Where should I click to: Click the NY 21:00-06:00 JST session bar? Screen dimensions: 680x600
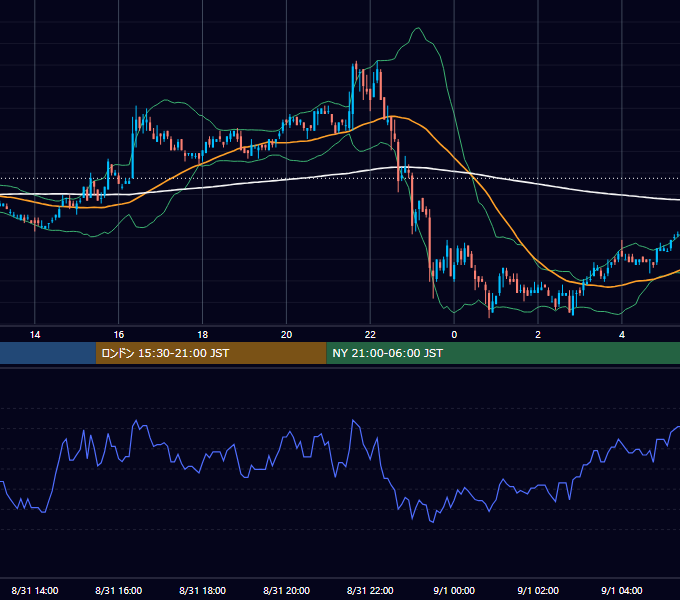pyautogui.click(x=503, y=353)
